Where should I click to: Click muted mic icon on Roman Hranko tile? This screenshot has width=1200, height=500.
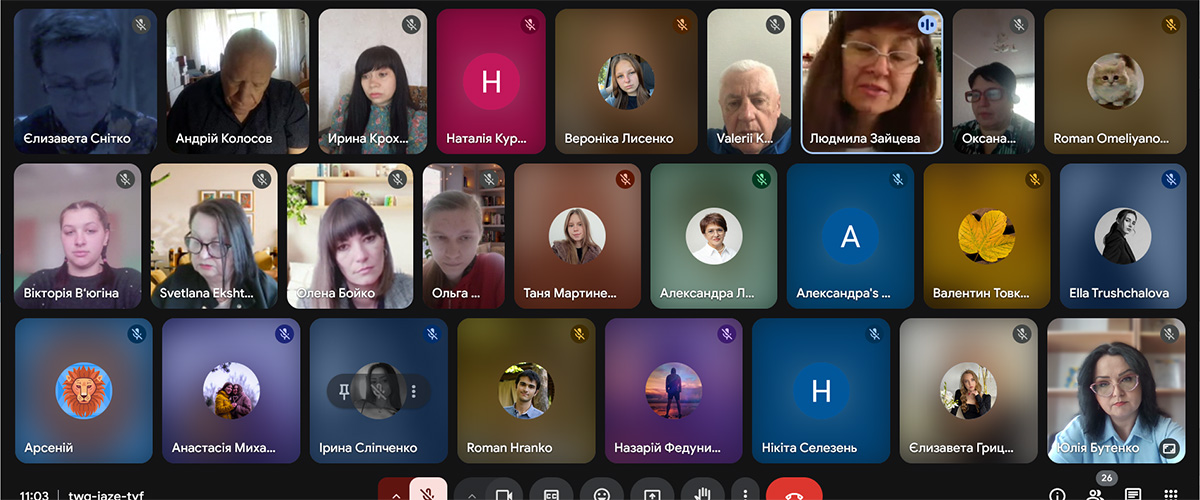point(580,334)
